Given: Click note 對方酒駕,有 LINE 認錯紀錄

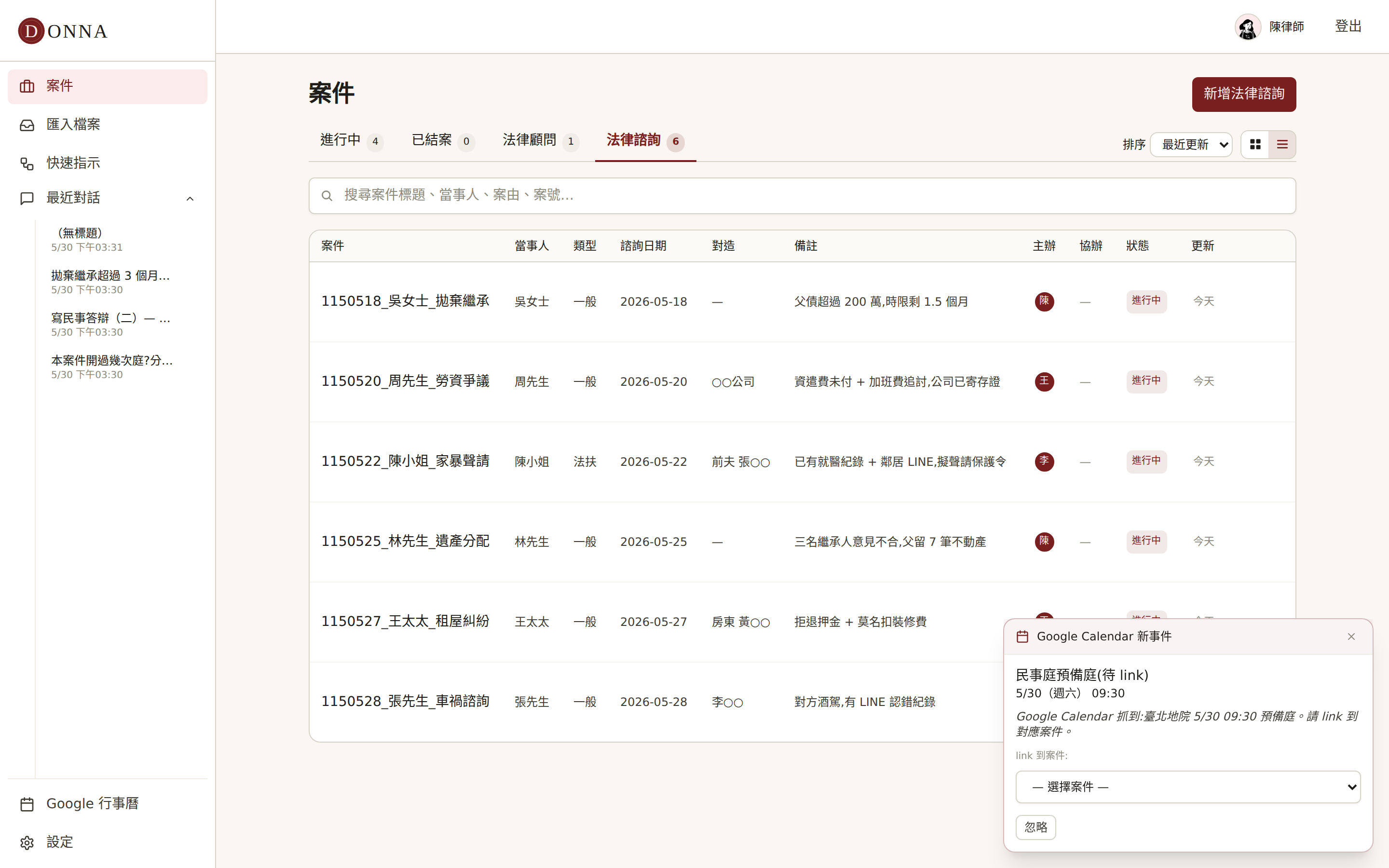Looking at the screenshot, I should 865,702.
